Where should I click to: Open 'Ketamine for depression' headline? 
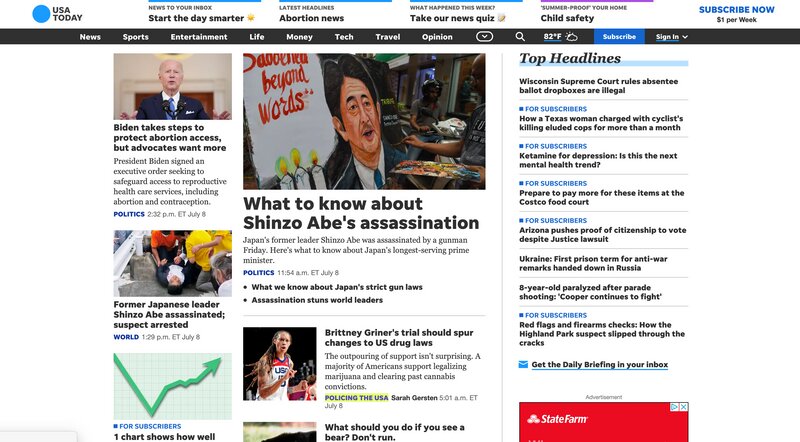(598, 160)
